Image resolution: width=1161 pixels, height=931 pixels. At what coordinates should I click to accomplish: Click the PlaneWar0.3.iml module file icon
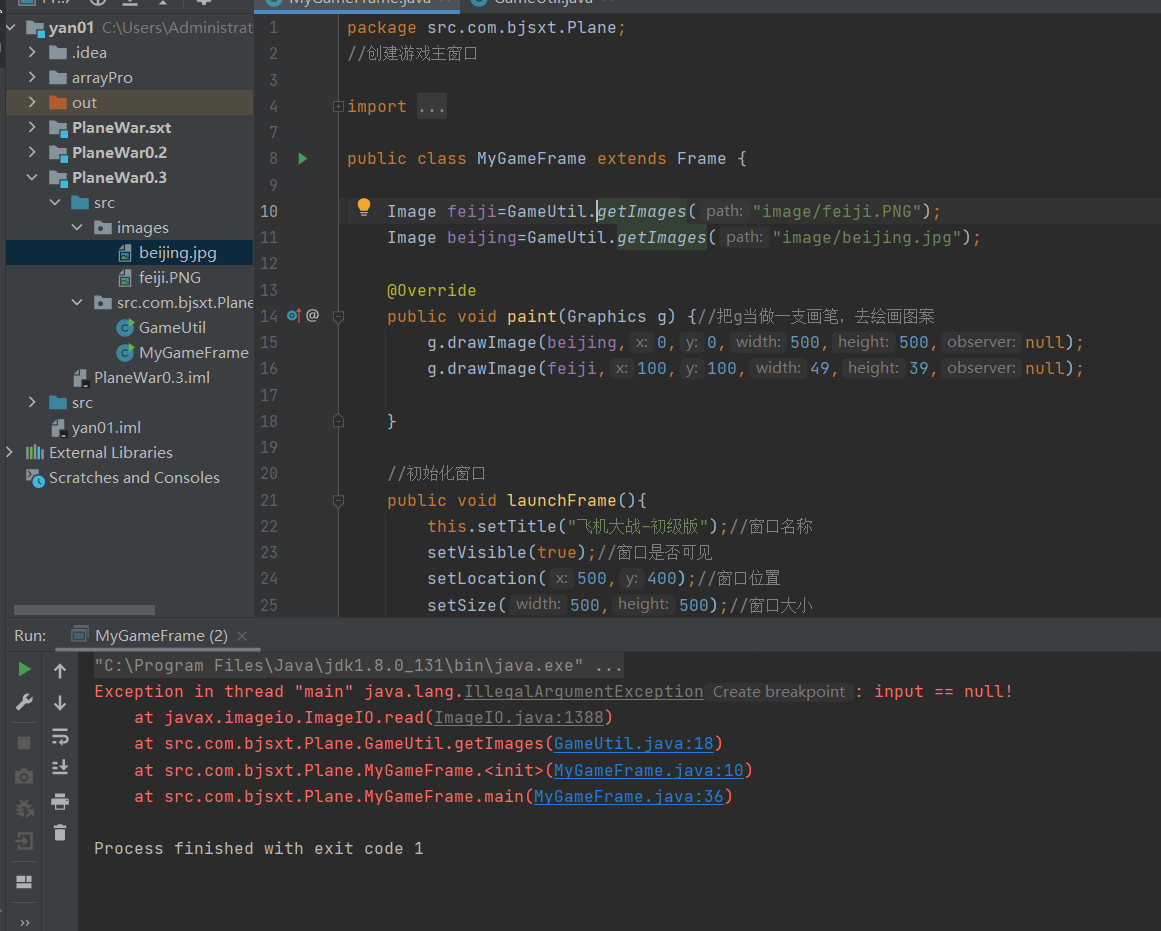click(81, 378)
